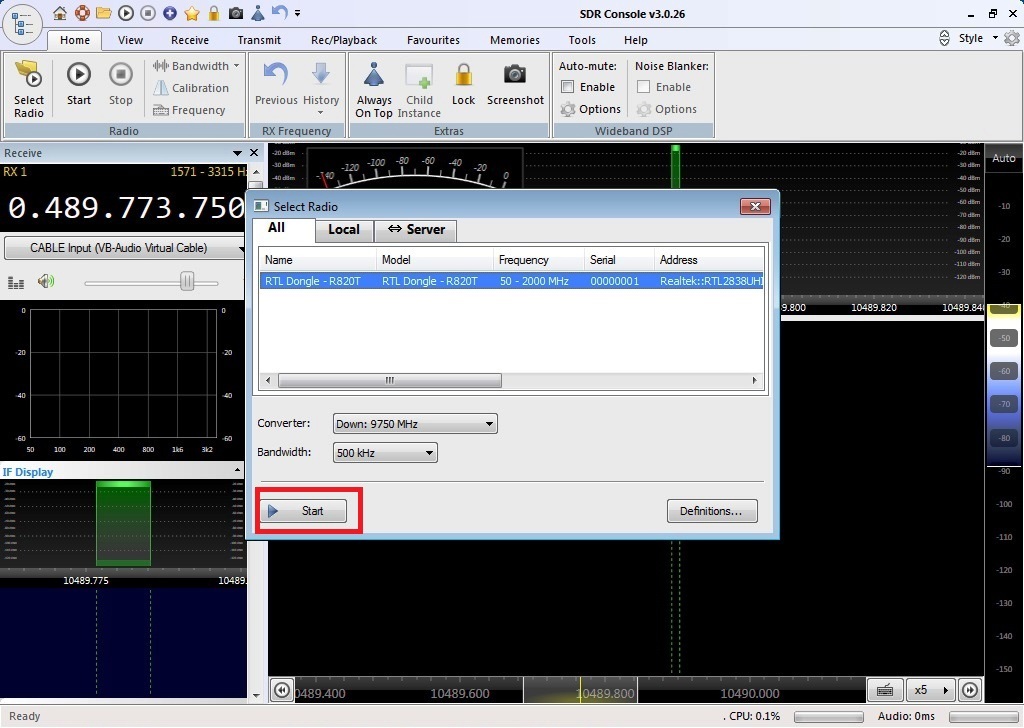1024x728 pixels.
Task: Click the Start button in the dialog
Action: point(304,511)
